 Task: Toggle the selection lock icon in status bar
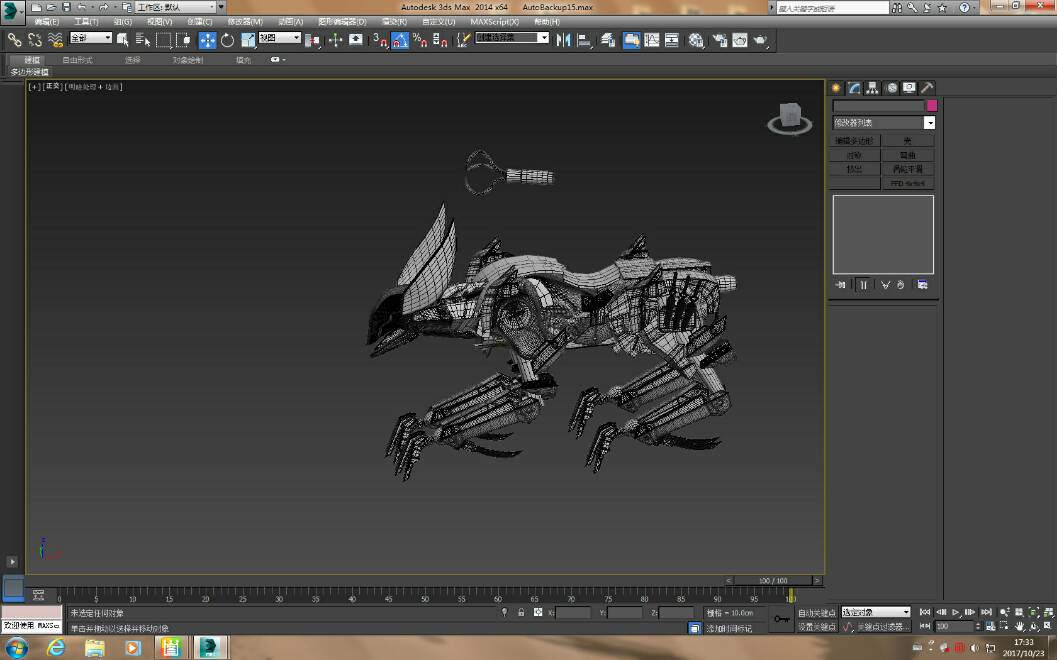521,612
